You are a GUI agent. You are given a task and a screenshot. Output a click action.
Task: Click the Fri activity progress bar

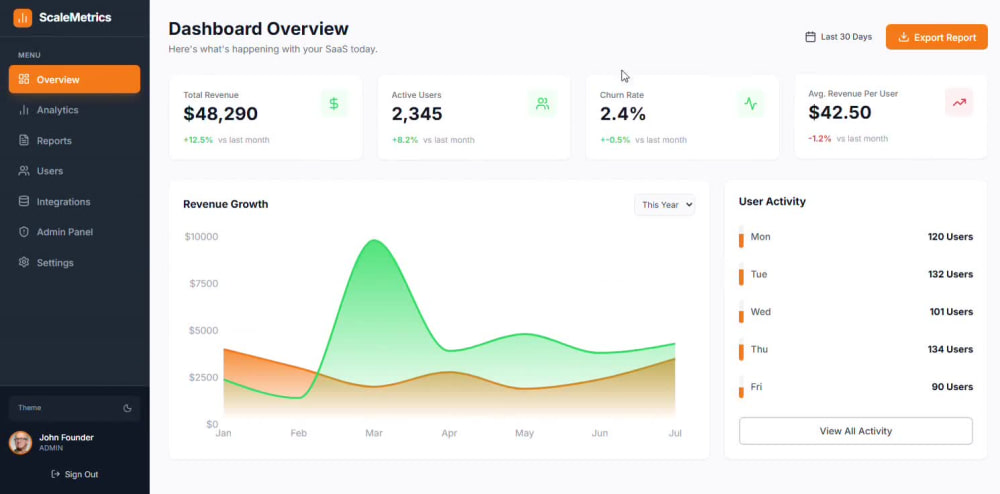741,387
